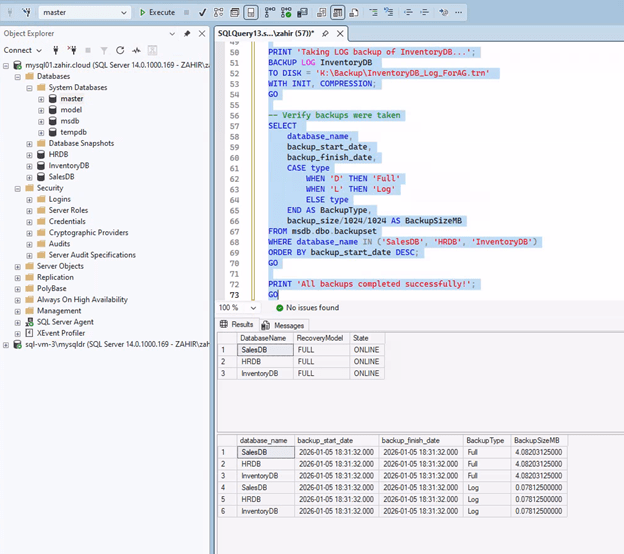624x554 pixels.
Task: Toggle auto-hide pin on Object Explorer
Action: (187, 33)
